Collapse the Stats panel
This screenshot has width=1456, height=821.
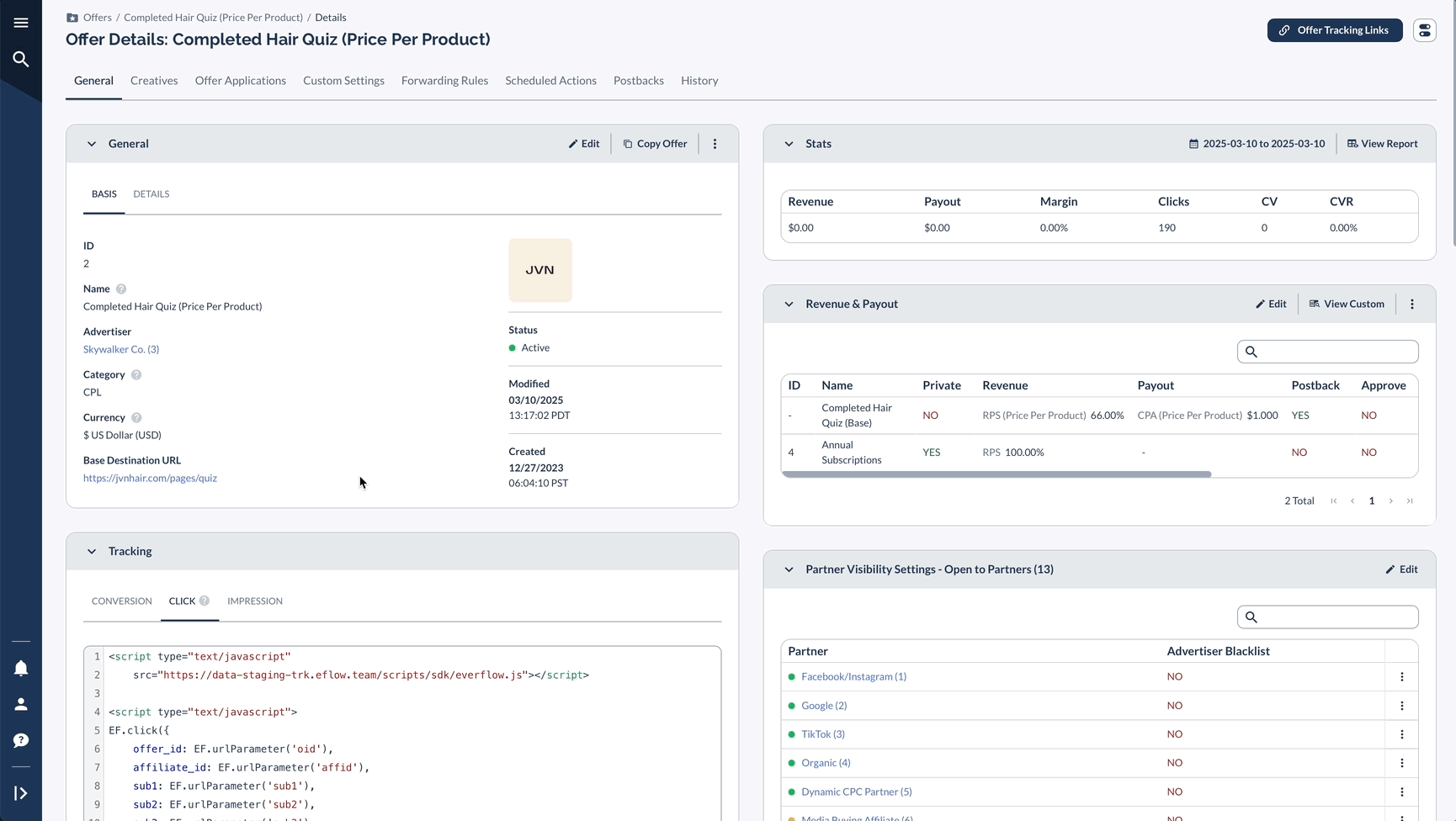point(789,144)
